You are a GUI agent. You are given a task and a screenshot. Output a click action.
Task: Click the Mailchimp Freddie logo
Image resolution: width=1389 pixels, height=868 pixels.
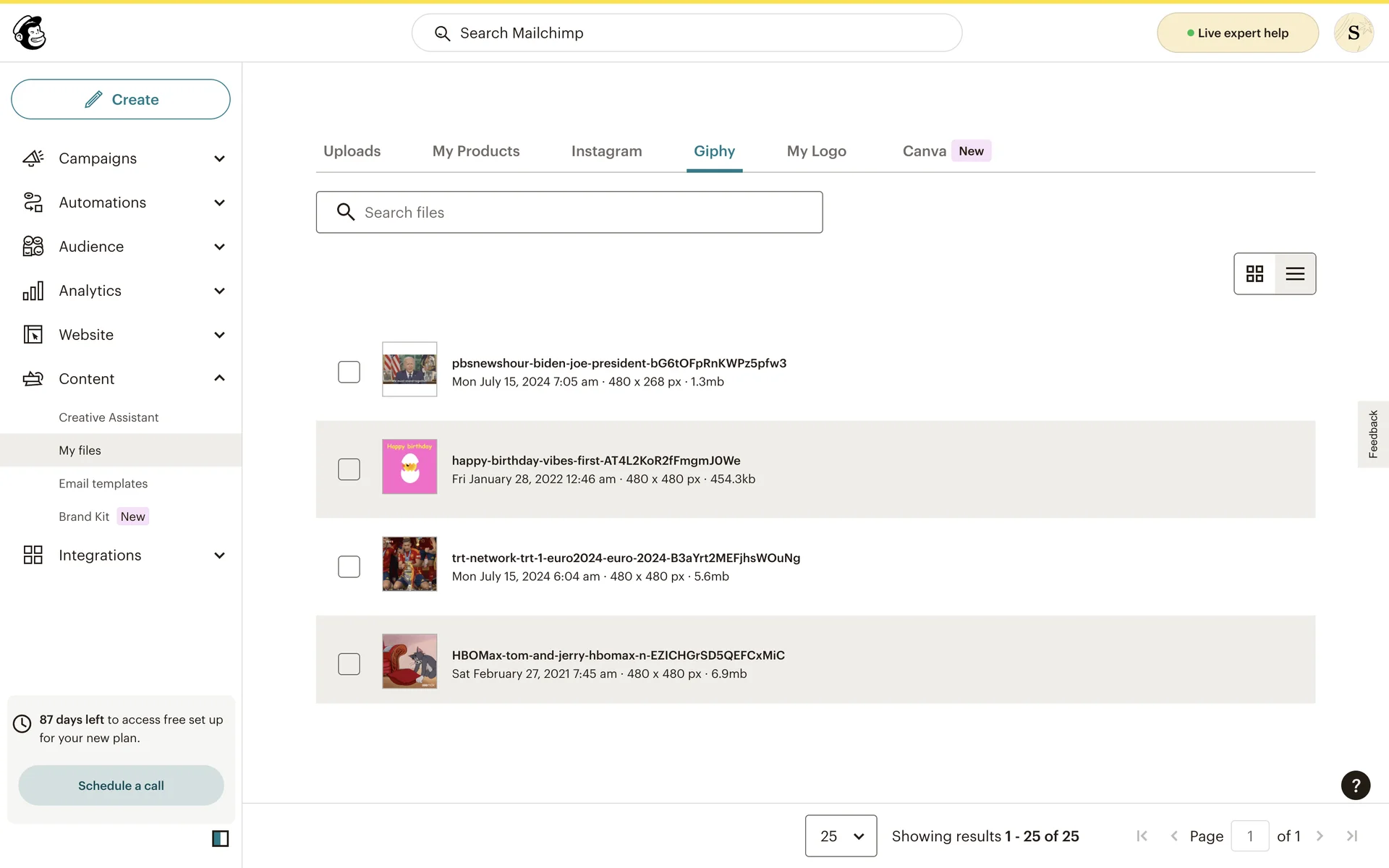click(x=30, y=33)
